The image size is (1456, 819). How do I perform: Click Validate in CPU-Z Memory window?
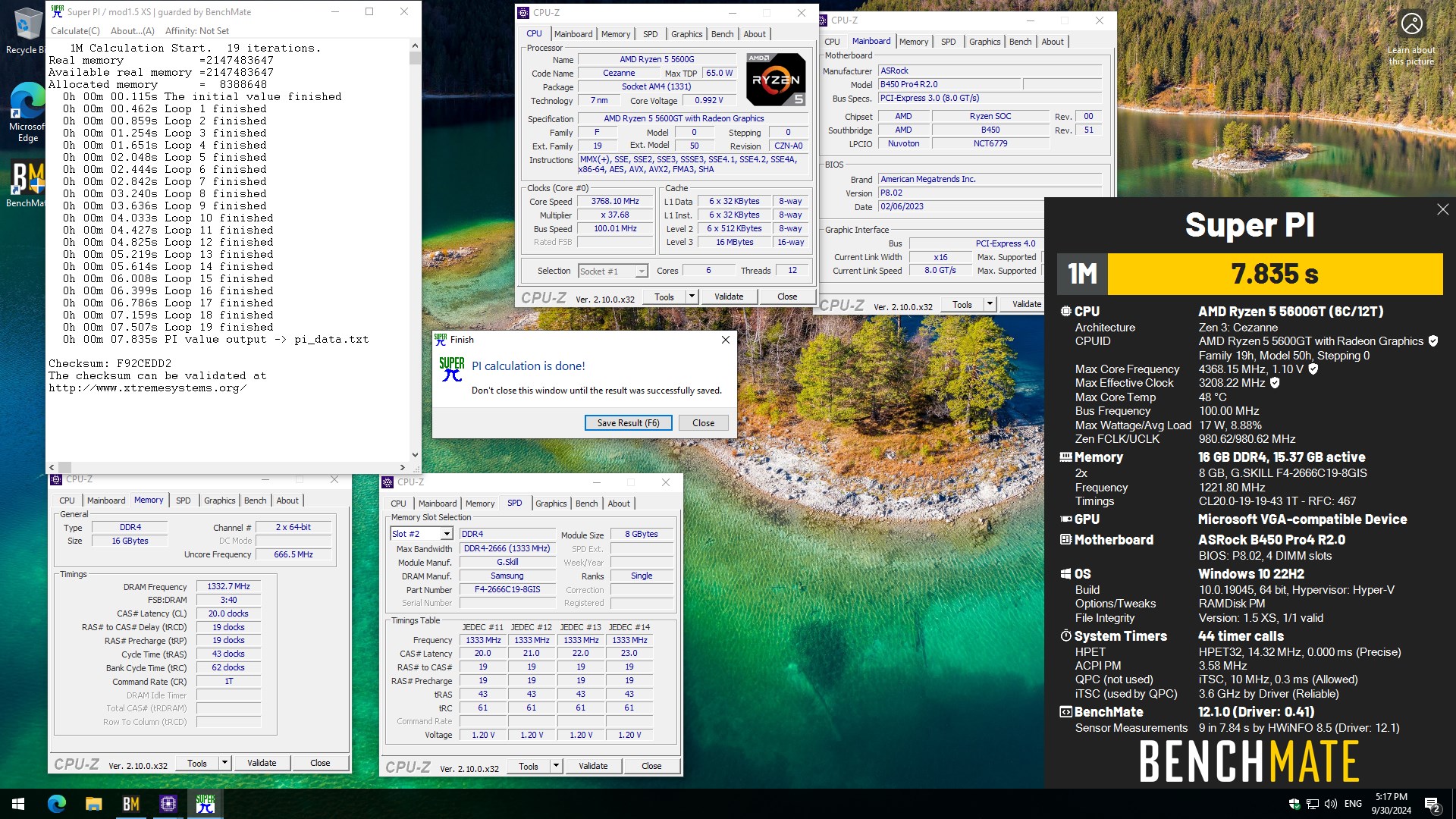pyautogui.click(x=262, y=763)
